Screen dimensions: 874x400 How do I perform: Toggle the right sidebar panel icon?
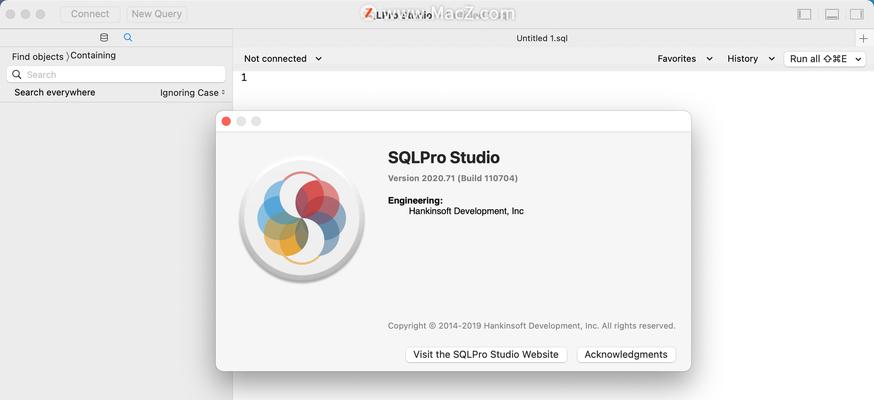pos(856,14)
